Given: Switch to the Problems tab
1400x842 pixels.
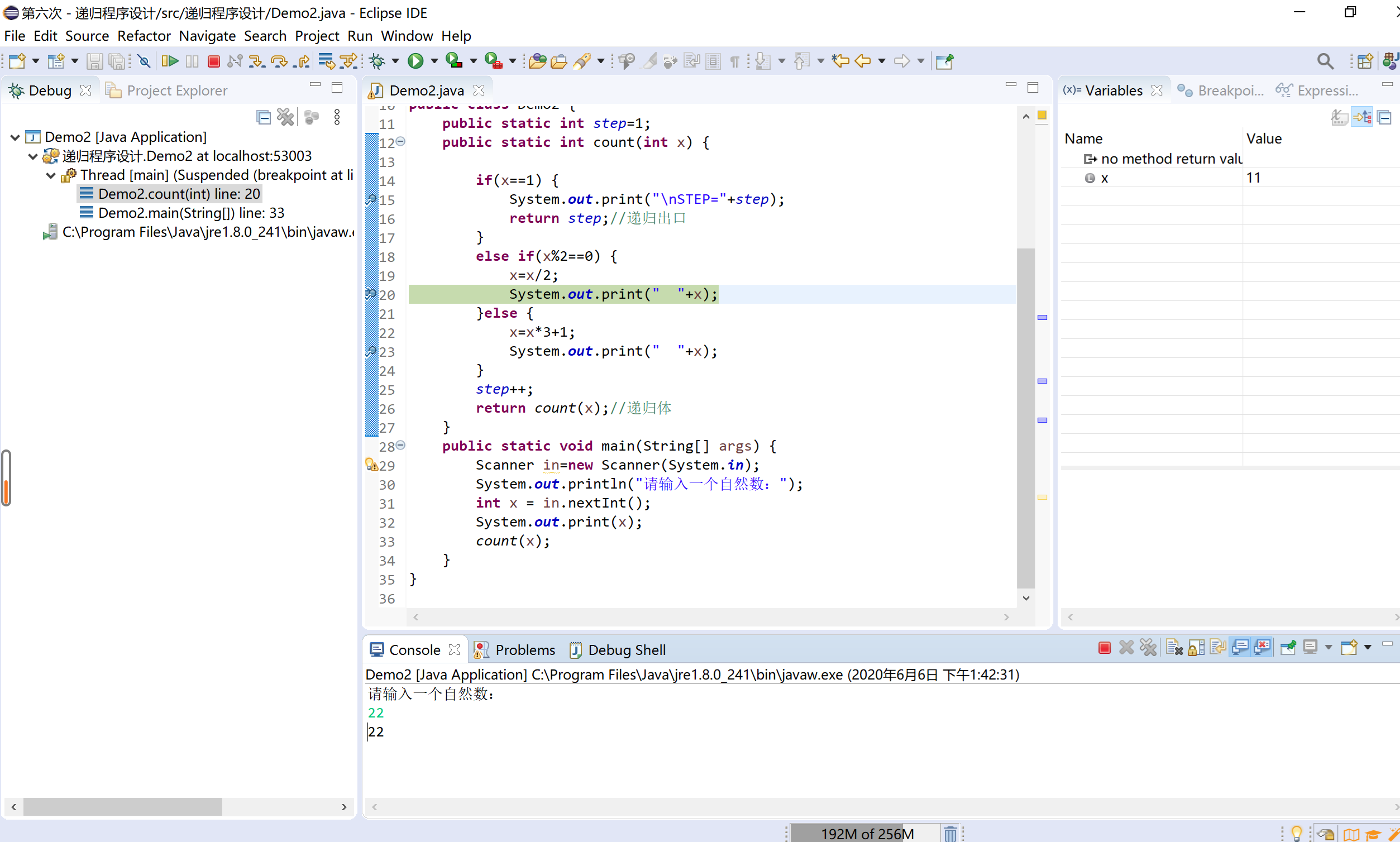Looking at the screenshot, I should tap(514, 650).
